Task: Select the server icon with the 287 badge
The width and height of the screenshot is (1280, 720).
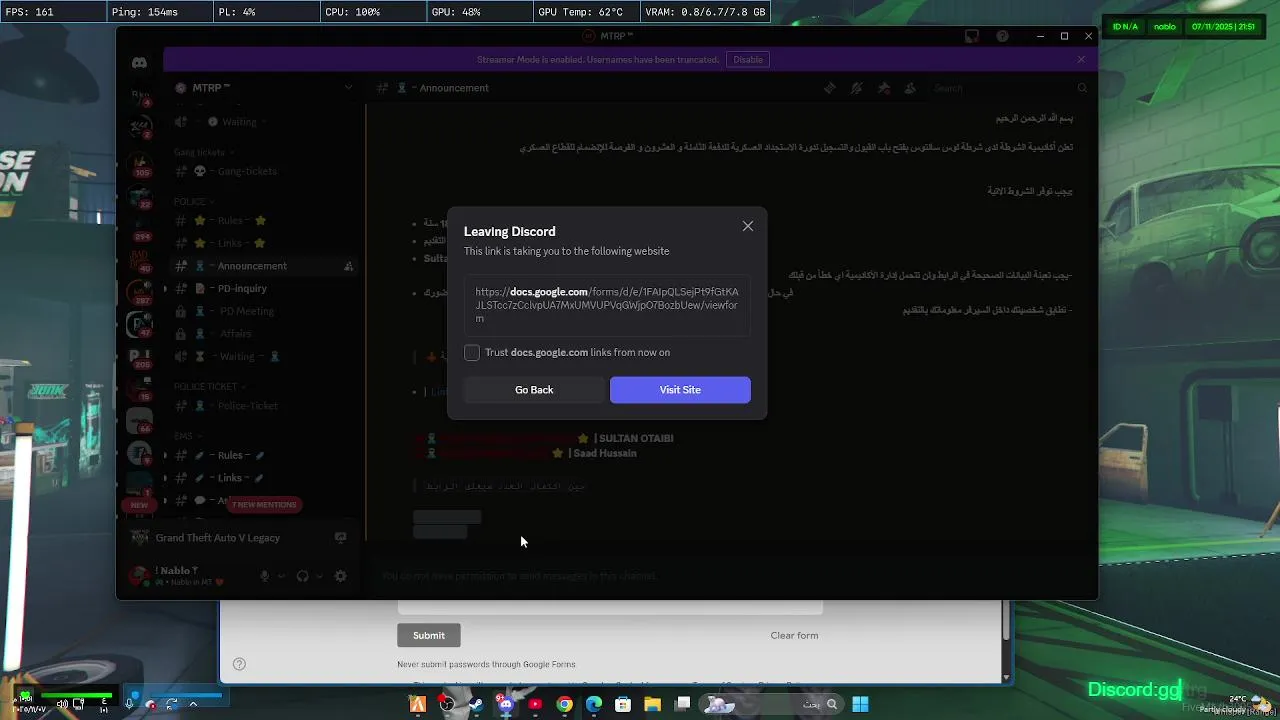Action: tap(139, 291)
